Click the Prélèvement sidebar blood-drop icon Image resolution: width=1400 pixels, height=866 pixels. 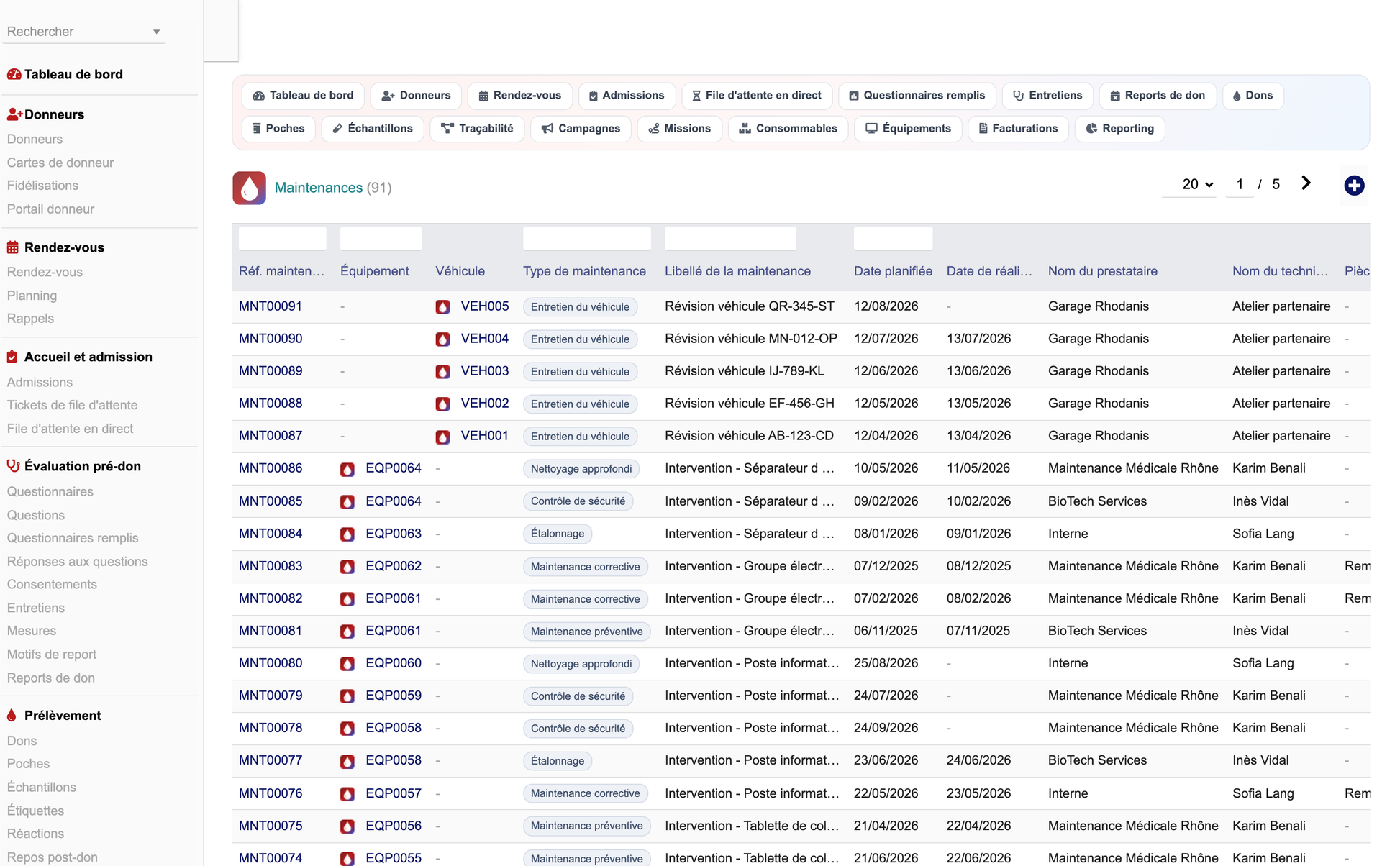[12, 716]
